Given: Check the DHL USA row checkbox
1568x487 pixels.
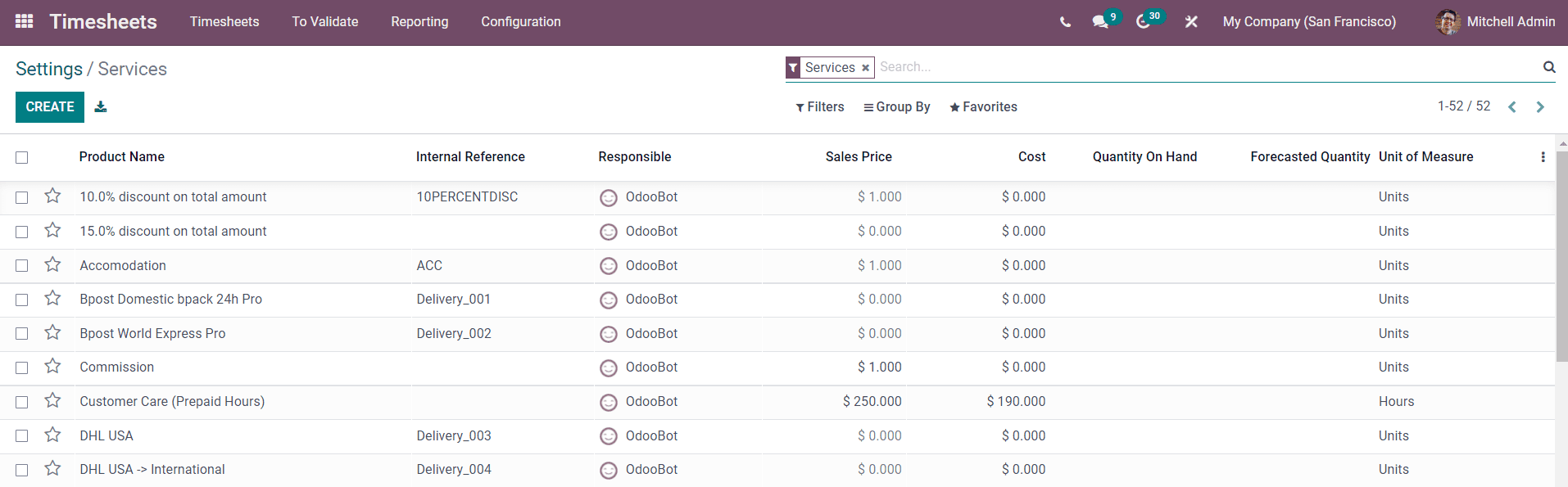Looking at the screenshot, I should [x=22, y=436].
